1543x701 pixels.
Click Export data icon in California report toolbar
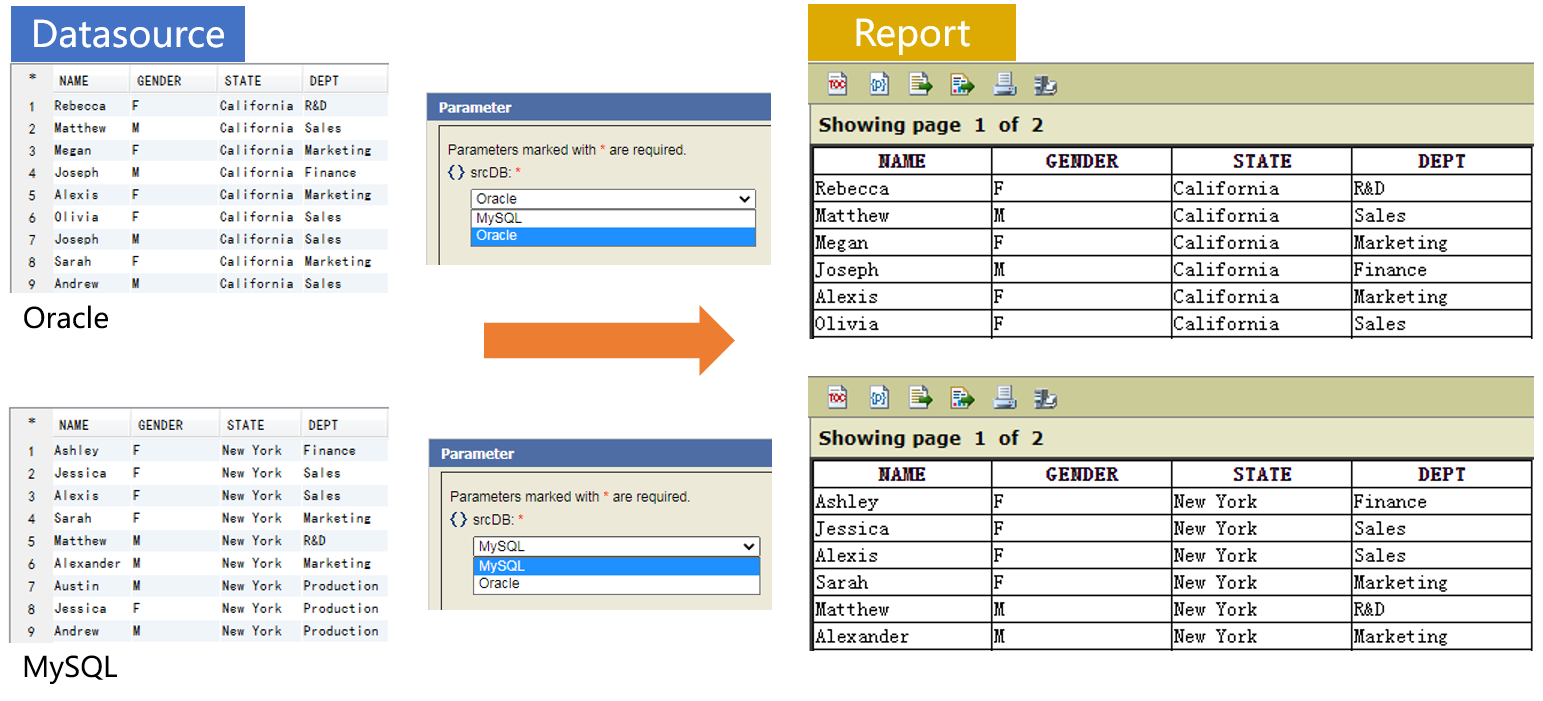click(x=920, y=85)
